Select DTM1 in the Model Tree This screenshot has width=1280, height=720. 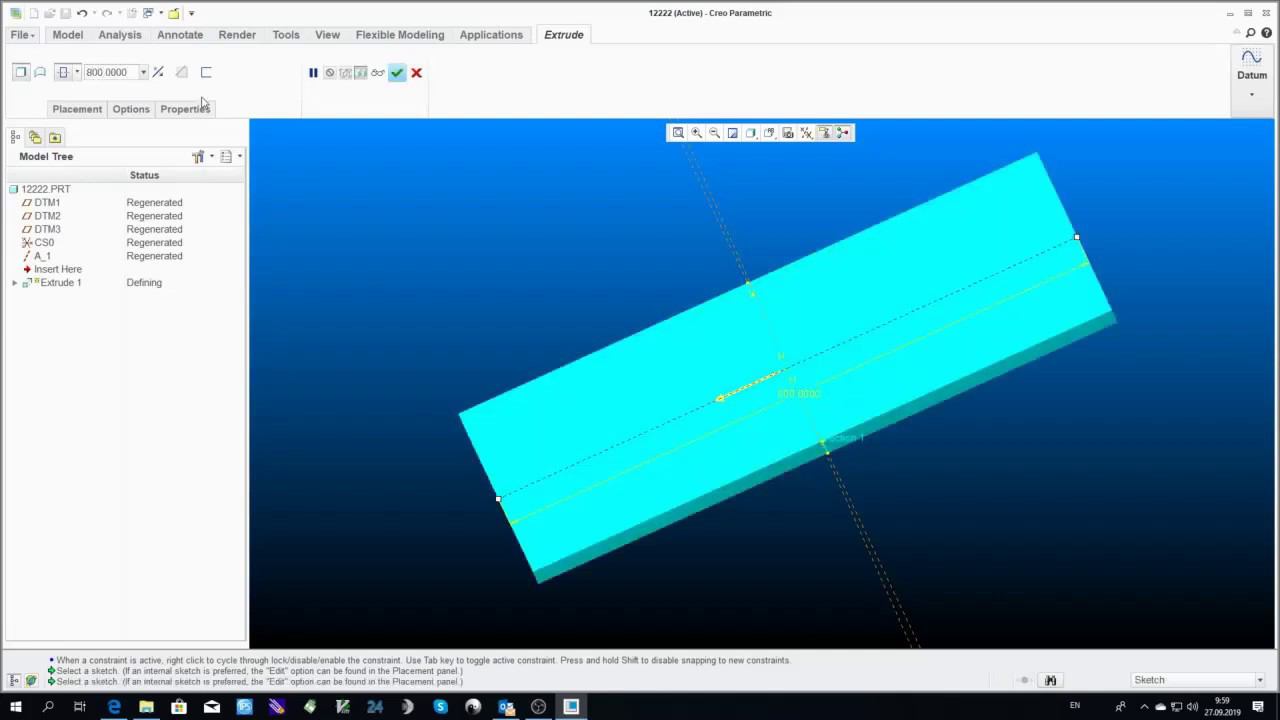click(47, 203)
